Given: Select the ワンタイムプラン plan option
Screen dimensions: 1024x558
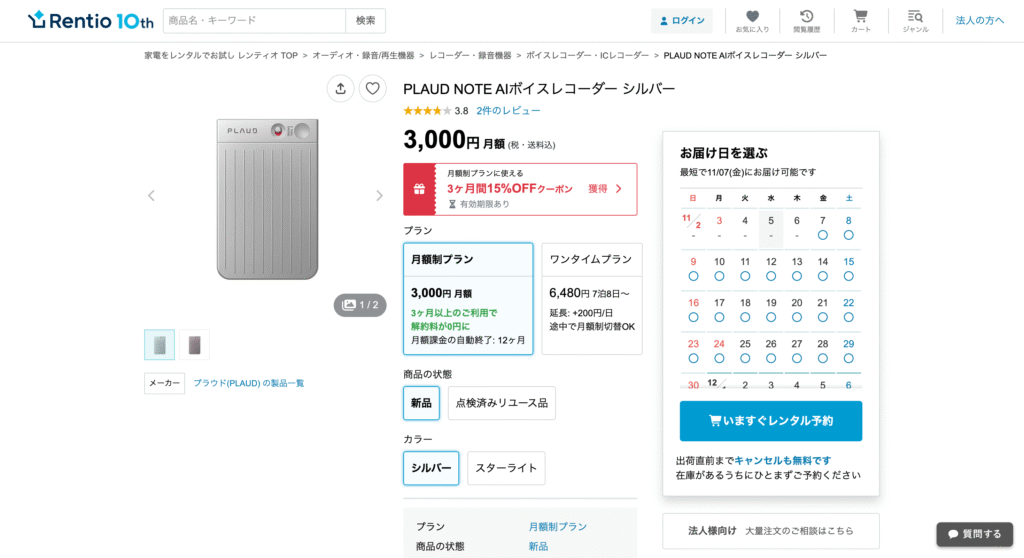Looking at the screenshot, I should coord(592,298).
